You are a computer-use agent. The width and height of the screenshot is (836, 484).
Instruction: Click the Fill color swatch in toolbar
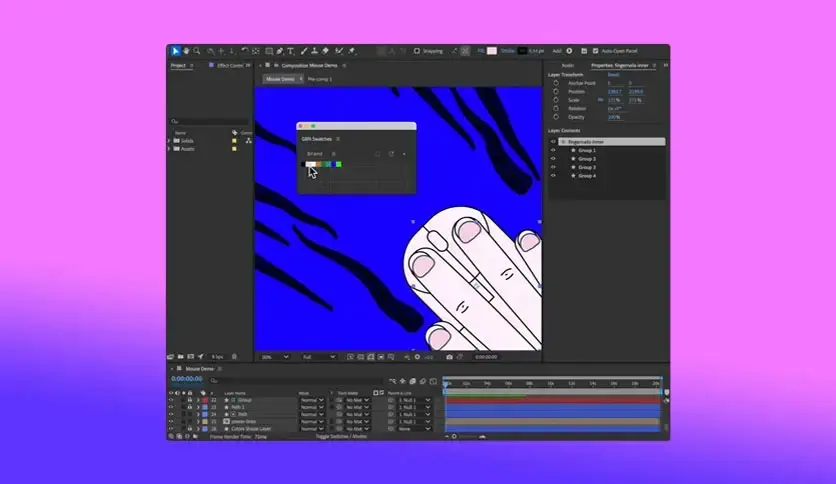[x=492, y=51]
